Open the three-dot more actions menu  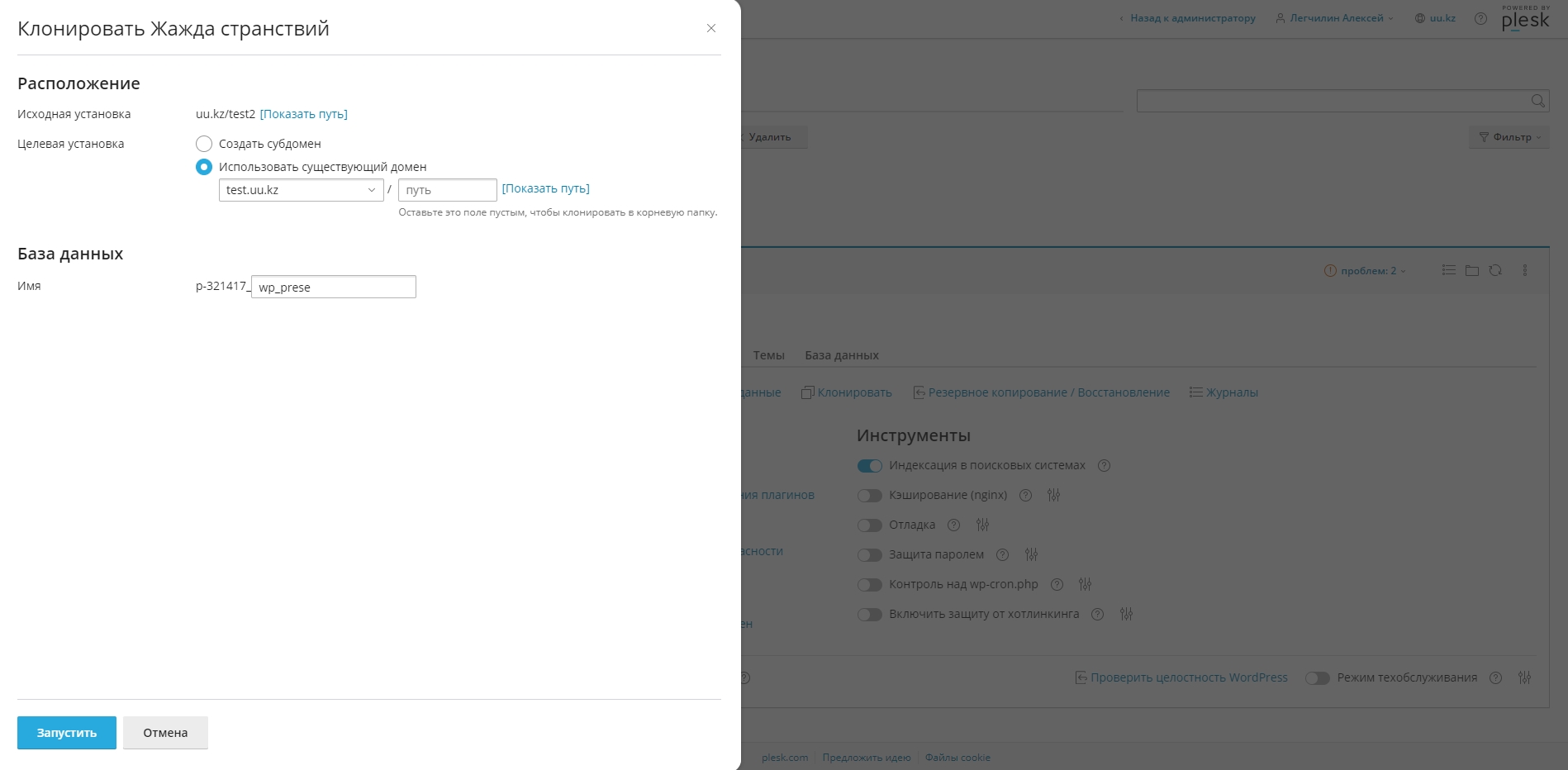point(1525,270)
